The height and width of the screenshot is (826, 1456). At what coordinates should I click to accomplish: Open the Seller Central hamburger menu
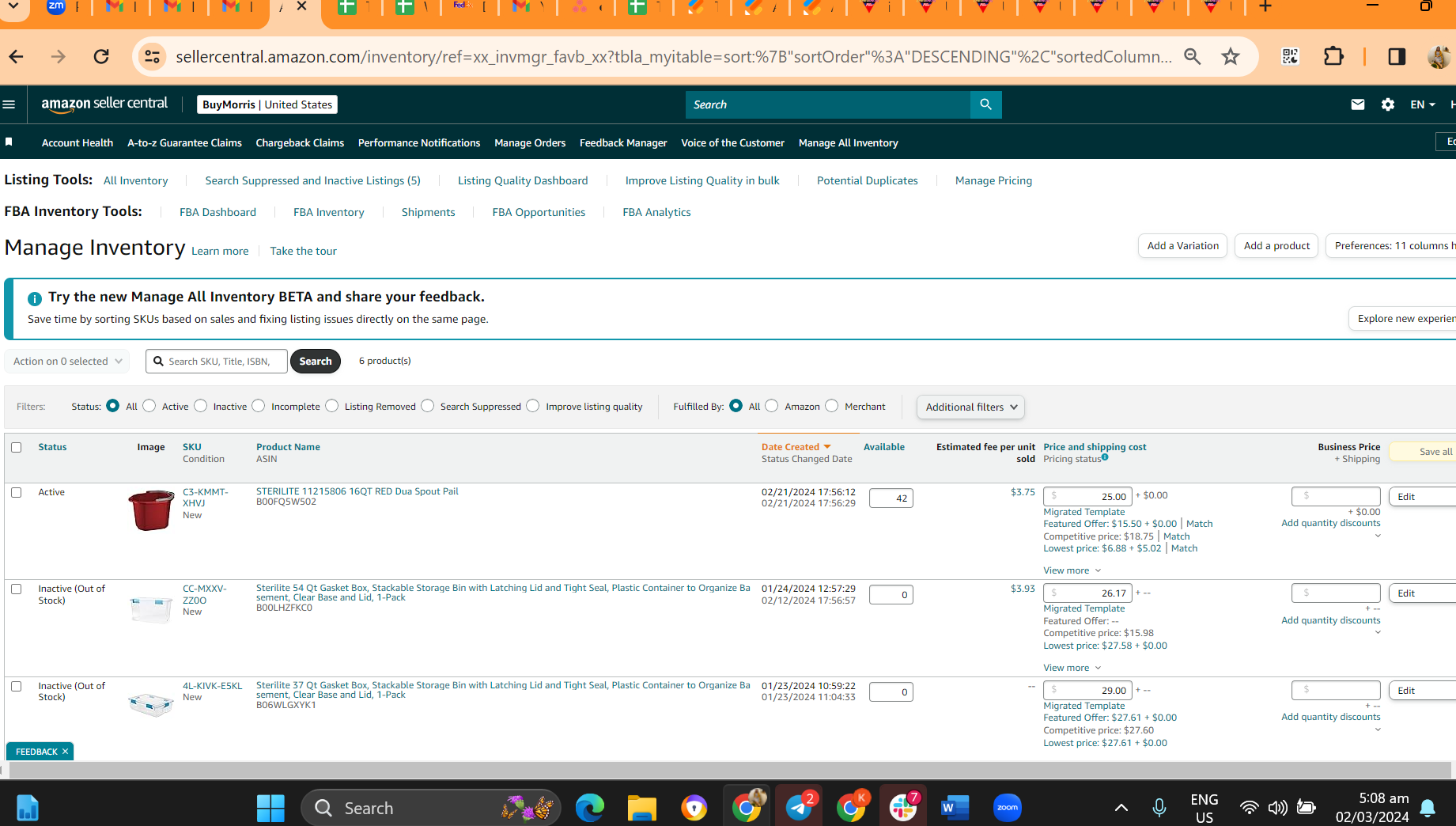9,104
